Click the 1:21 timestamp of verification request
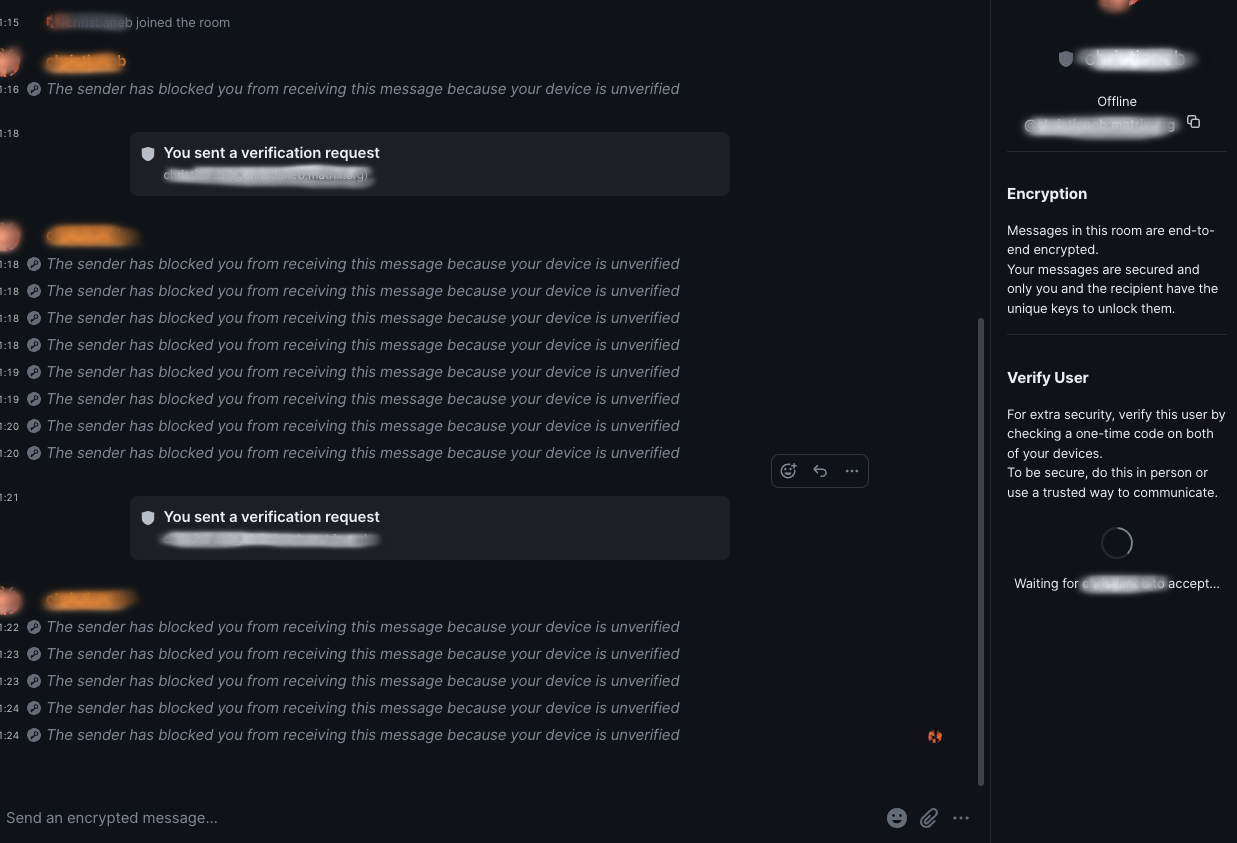Image resolution: width=1237 pixels, height=843 pixels. [x=10, y=497]
